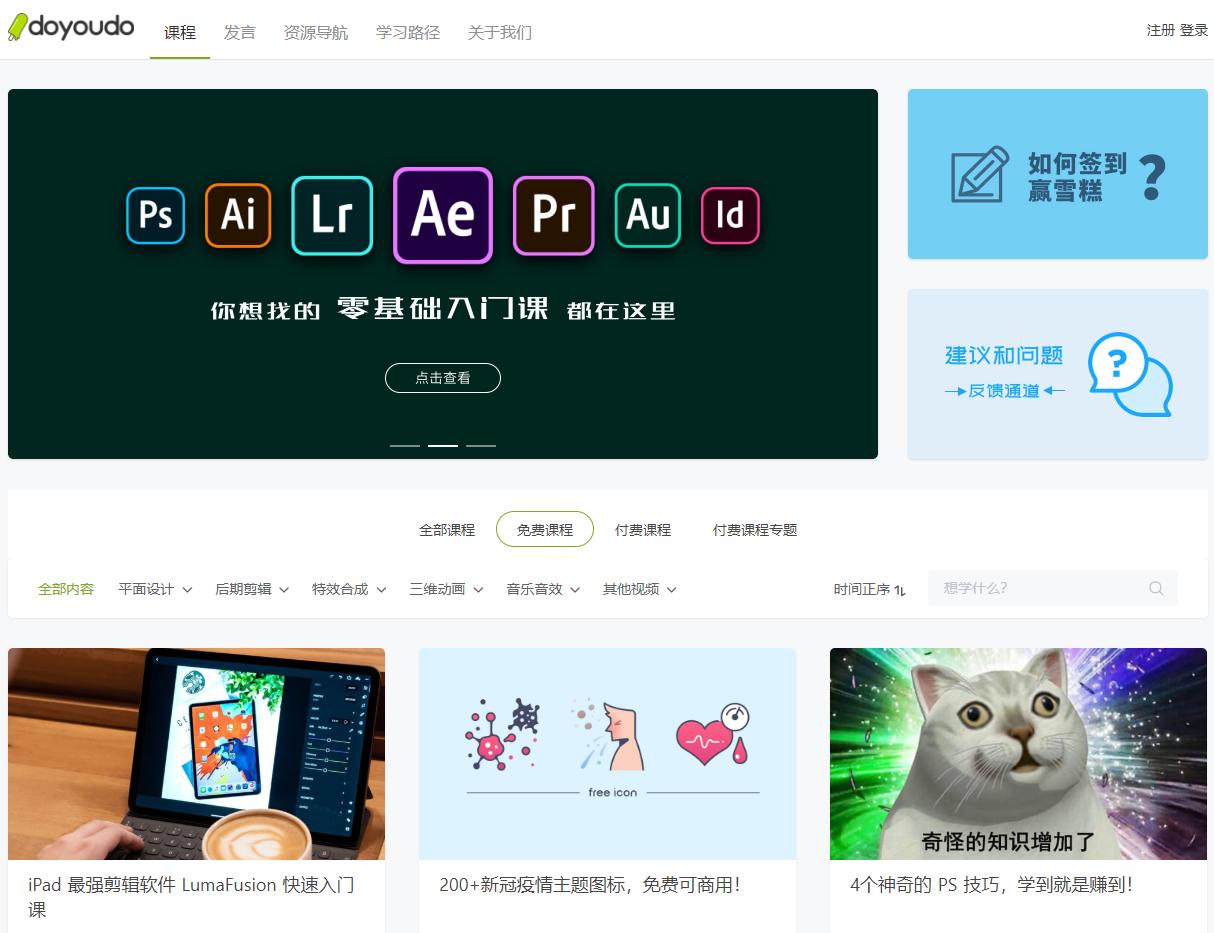Select the Lightroom (Lr) icon in the banner
The height and width of the screenshot is (933, 1214).
332,214
